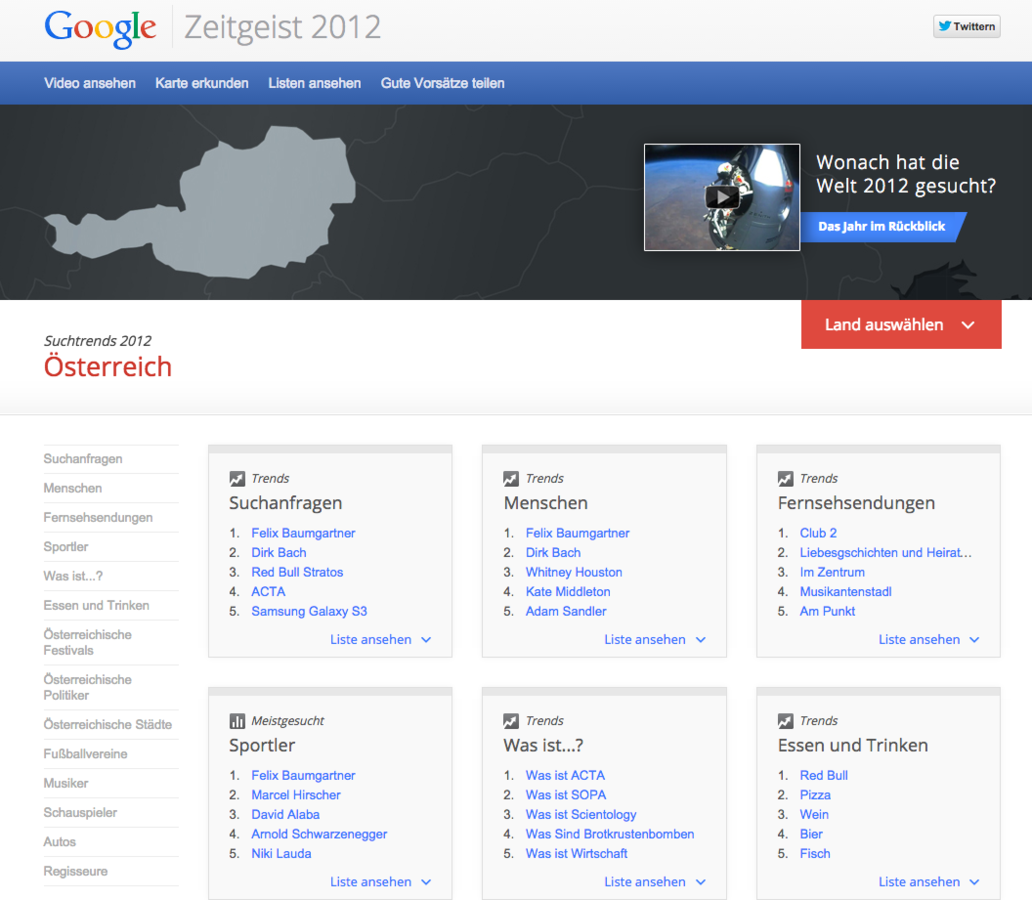Click Was Sind Brotkrustenbomben link
Image resolution: width=1032 pixels, height=900 pixels.
click(610, 834)
